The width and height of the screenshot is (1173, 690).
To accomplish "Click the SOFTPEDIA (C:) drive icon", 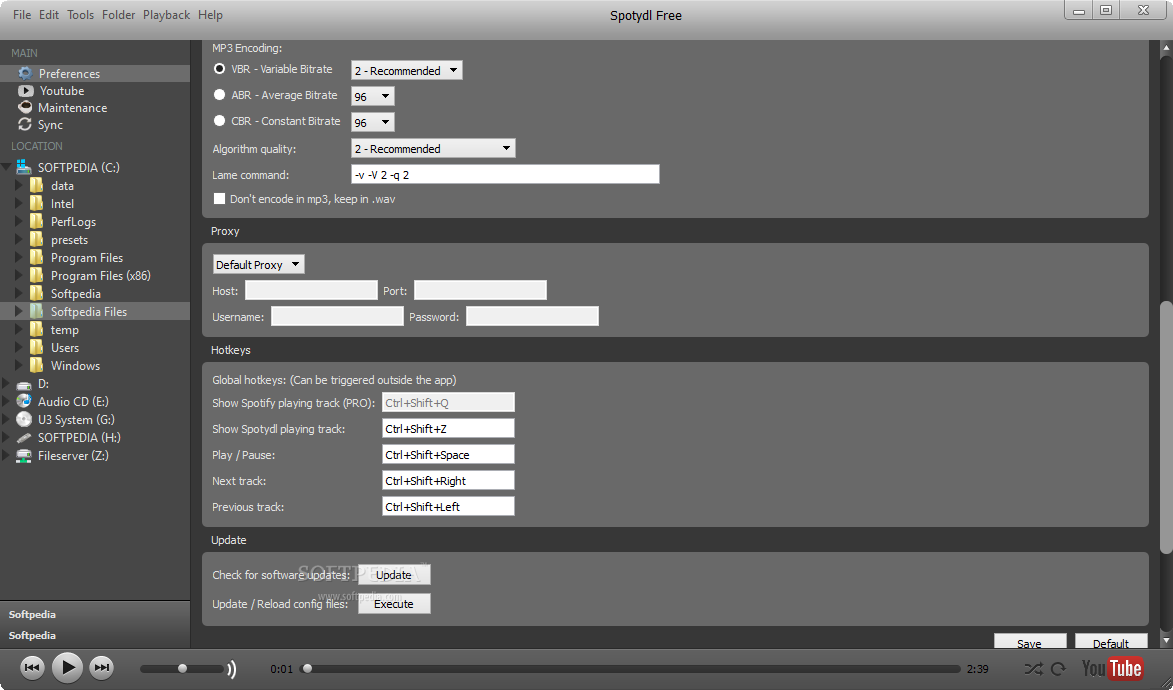I will click(x=24, y=167).
